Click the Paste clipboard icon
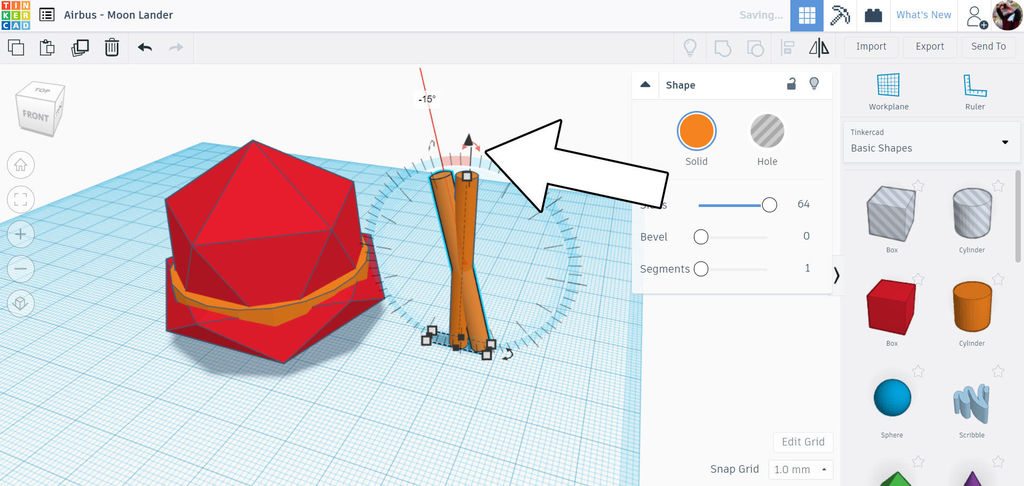The height and width of the screenshot is (486, 1024). (x=47, y=47)
